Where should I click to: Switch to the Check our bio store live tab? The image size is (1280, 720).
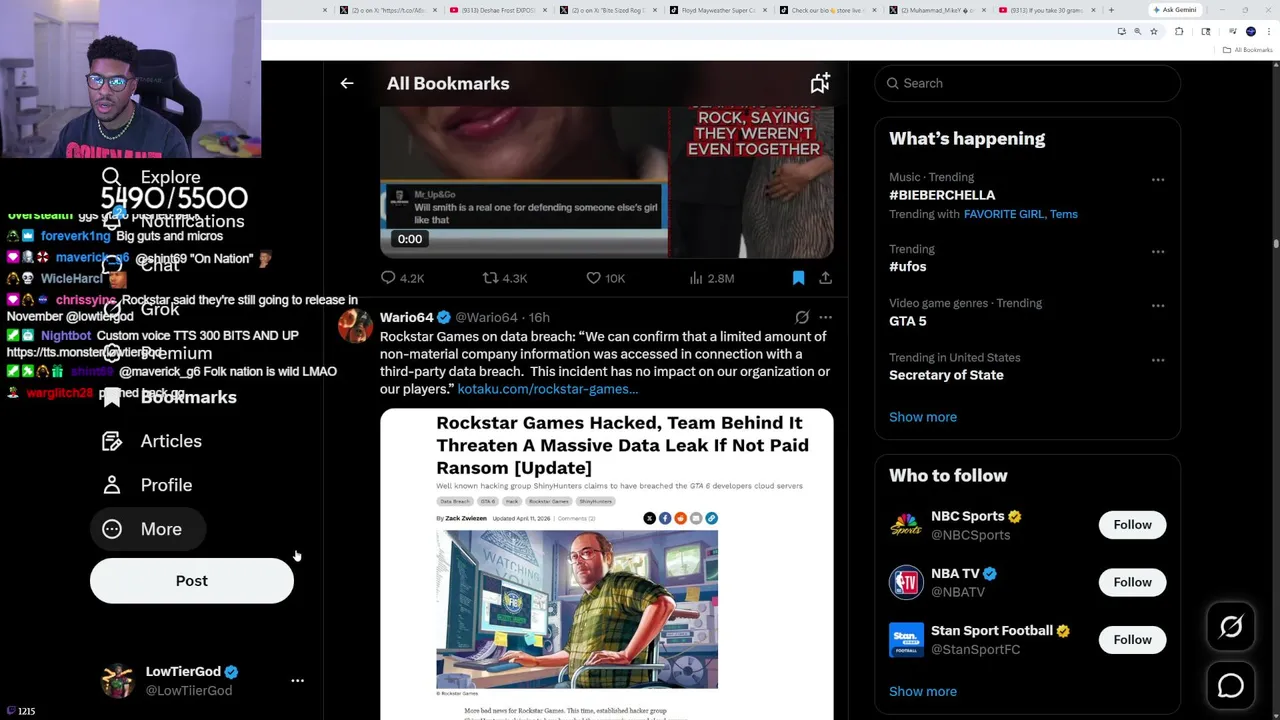coord(827,10)
